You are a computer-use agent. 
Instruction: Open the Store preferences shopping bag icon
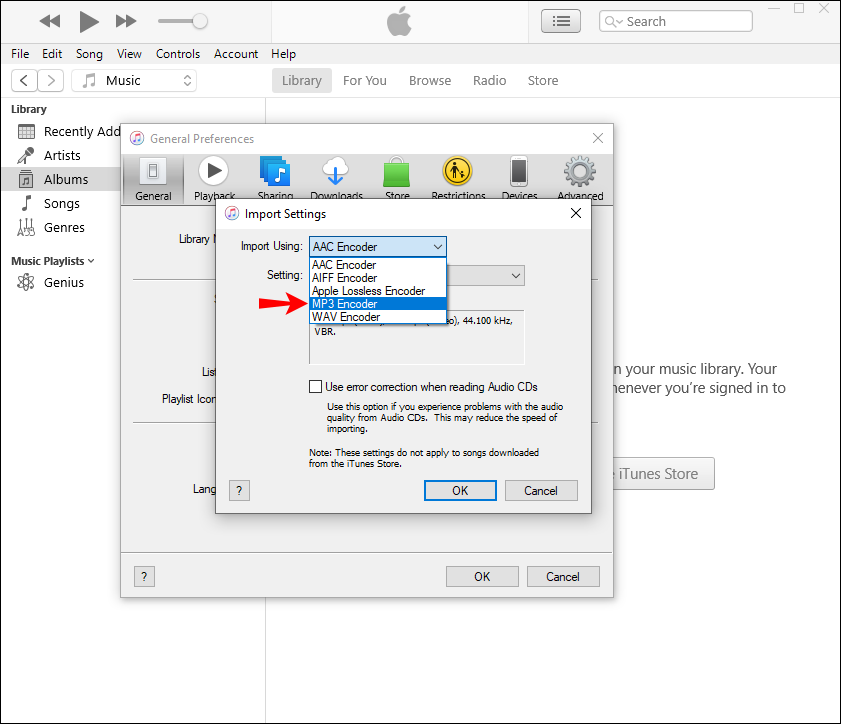pos(397,179)
